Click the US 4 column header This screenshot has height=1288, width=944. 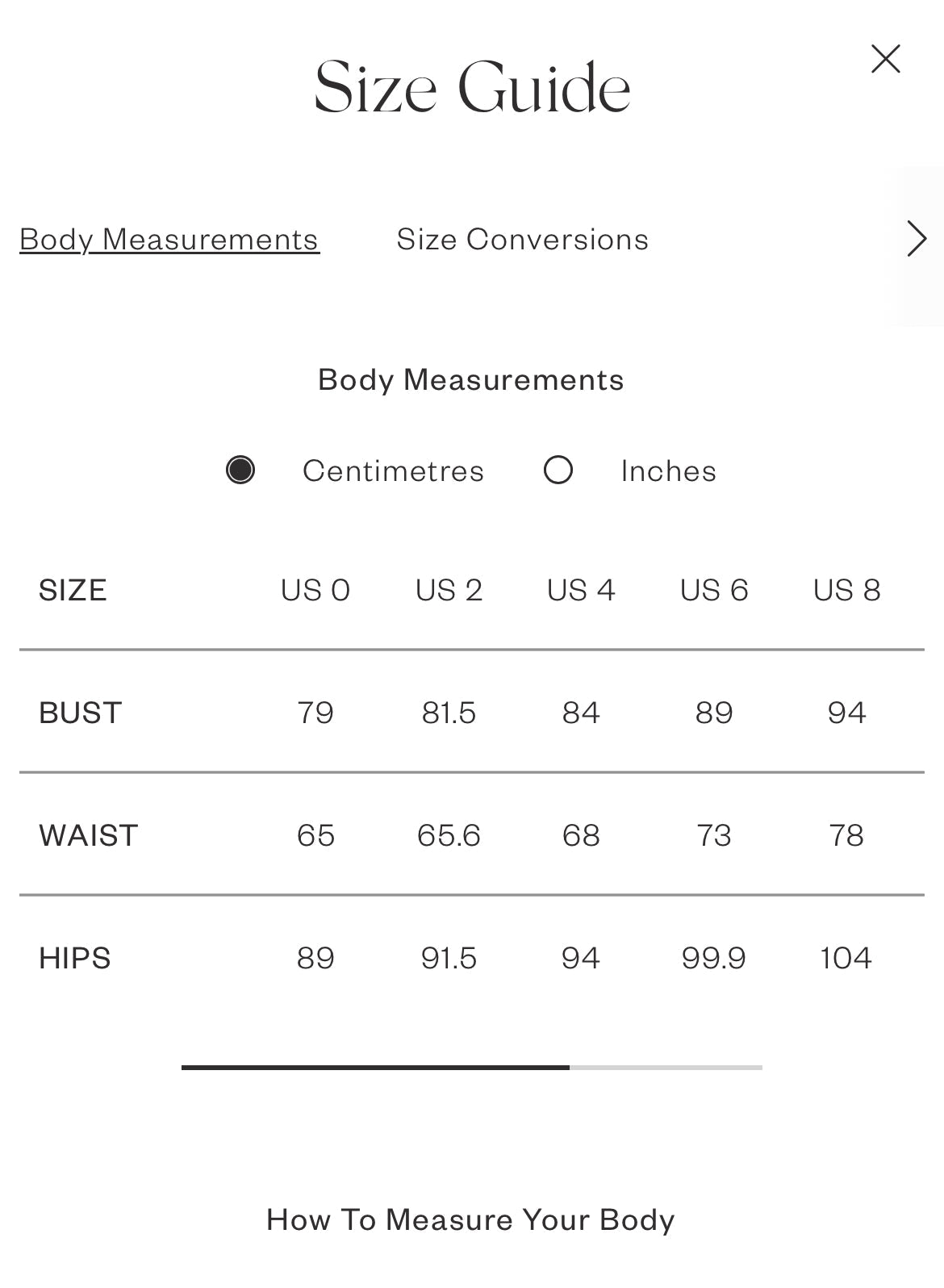[581, 590]
